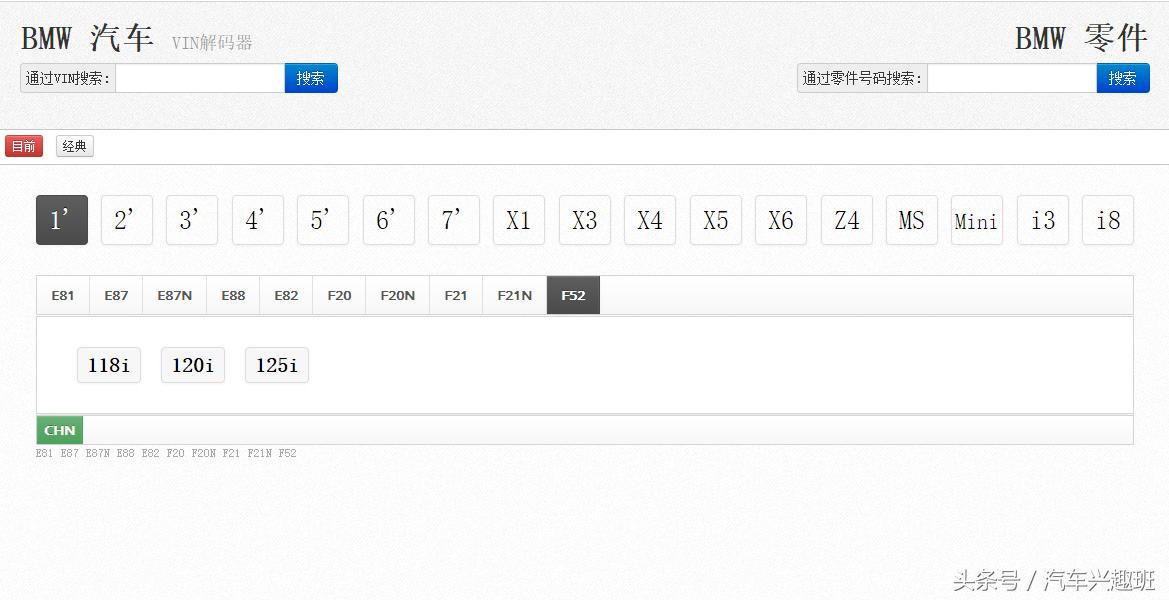Choose the 118i model variant

(109, 365)
